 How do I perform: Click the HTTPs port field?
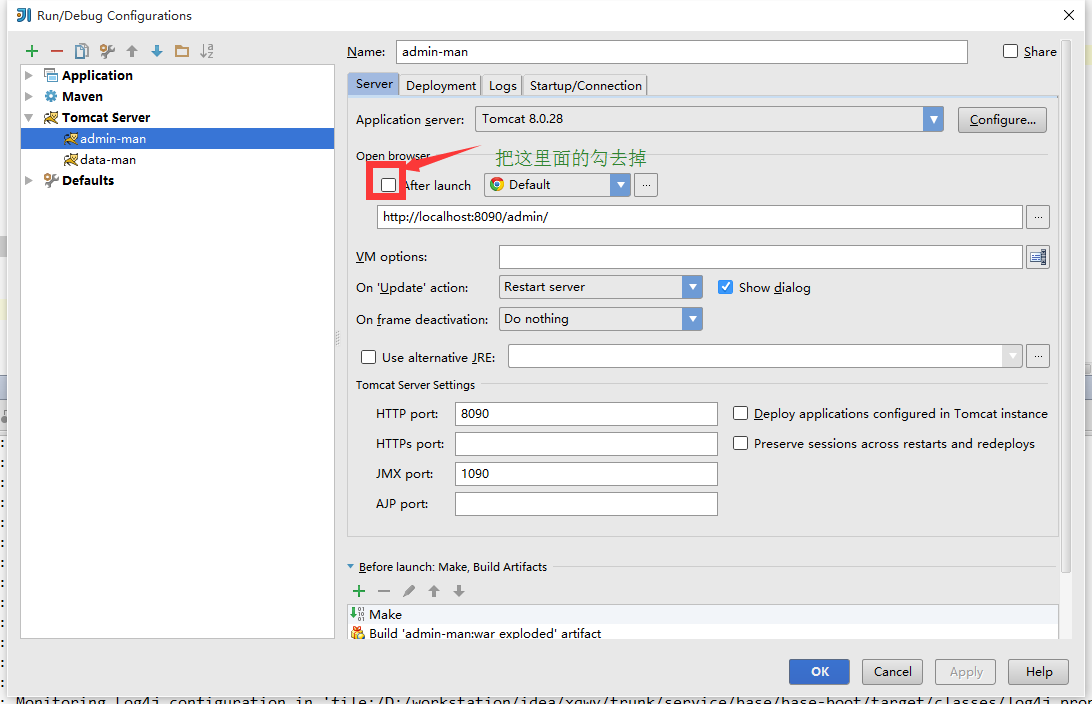coord(586,444)
